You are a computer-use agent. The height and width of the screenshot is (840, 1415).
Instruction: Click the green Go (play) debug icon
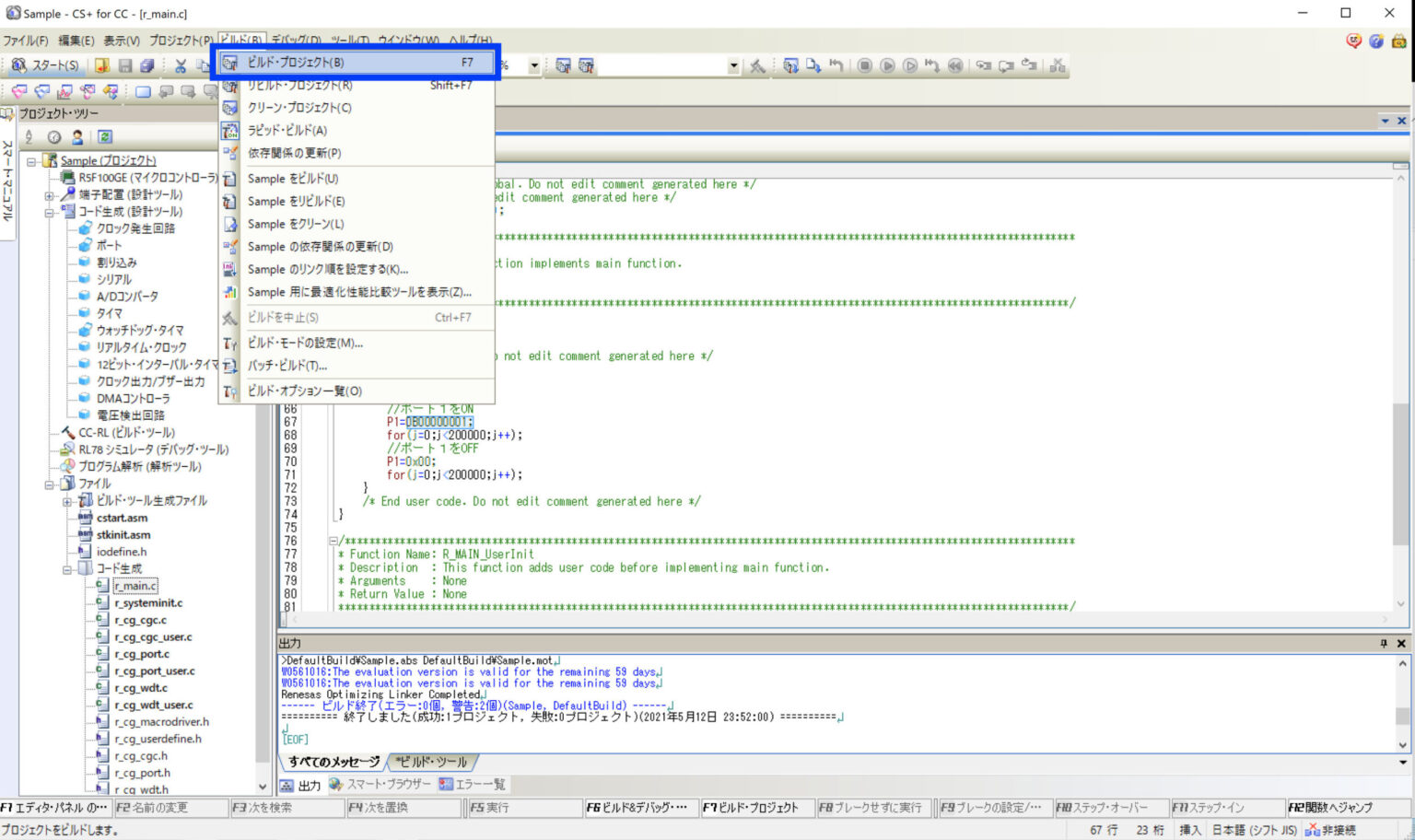pyautogui.click(x=887, y=64)
